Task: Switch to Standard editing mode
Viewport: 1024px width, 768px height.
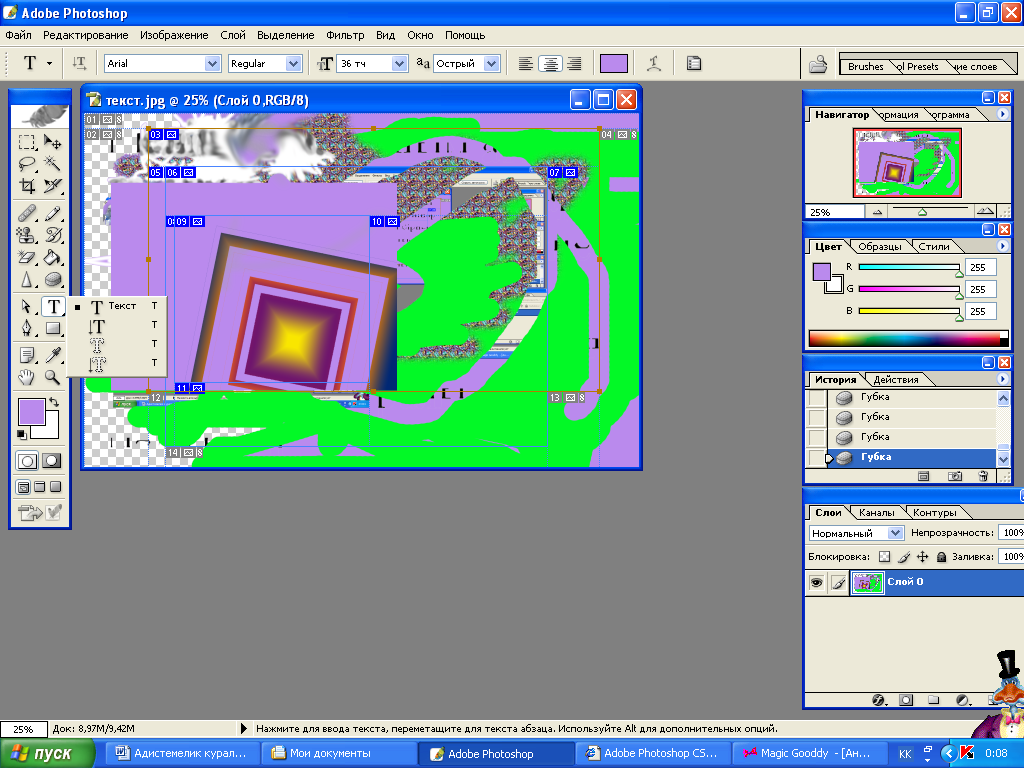Action: 27,461
